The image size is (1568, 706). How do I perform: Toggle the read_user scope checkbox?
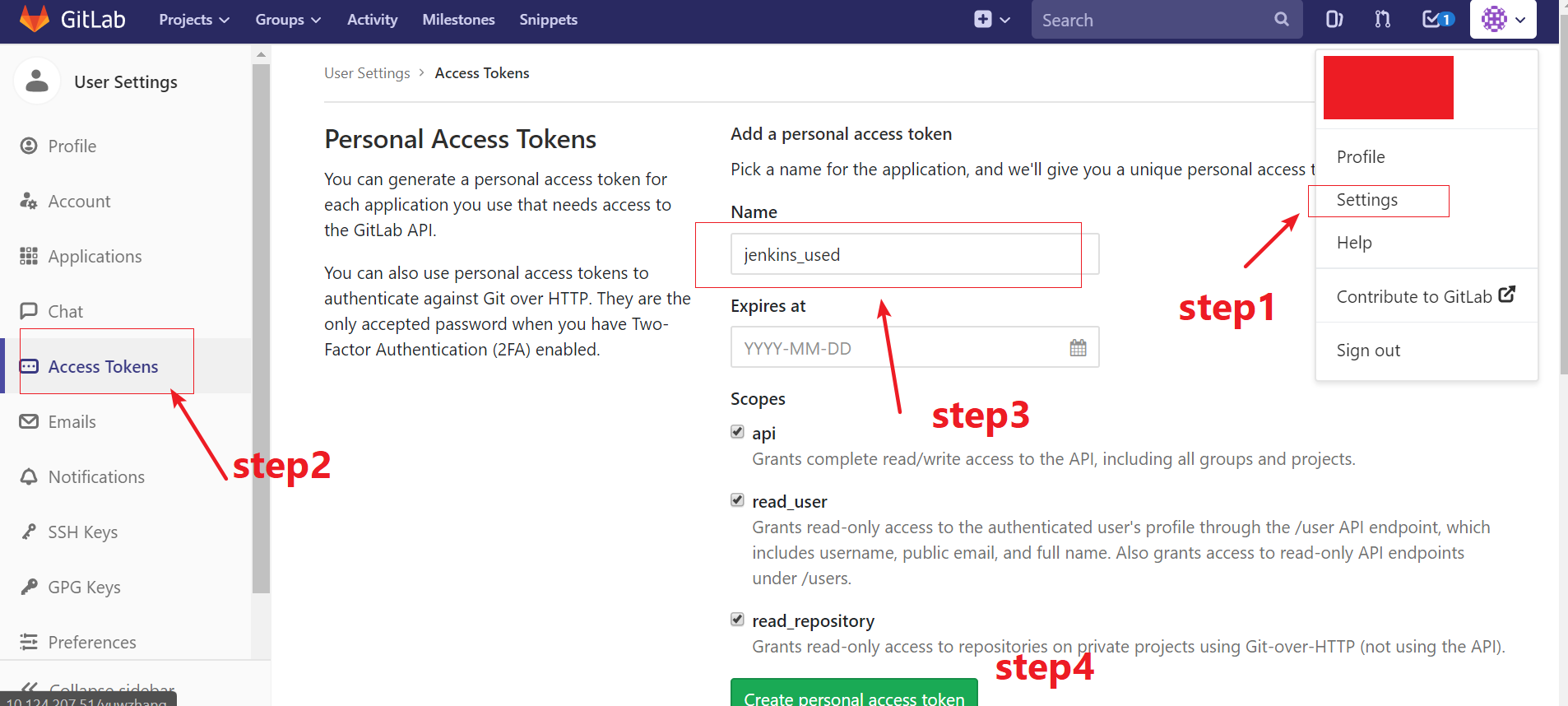[x=737, y=500]
